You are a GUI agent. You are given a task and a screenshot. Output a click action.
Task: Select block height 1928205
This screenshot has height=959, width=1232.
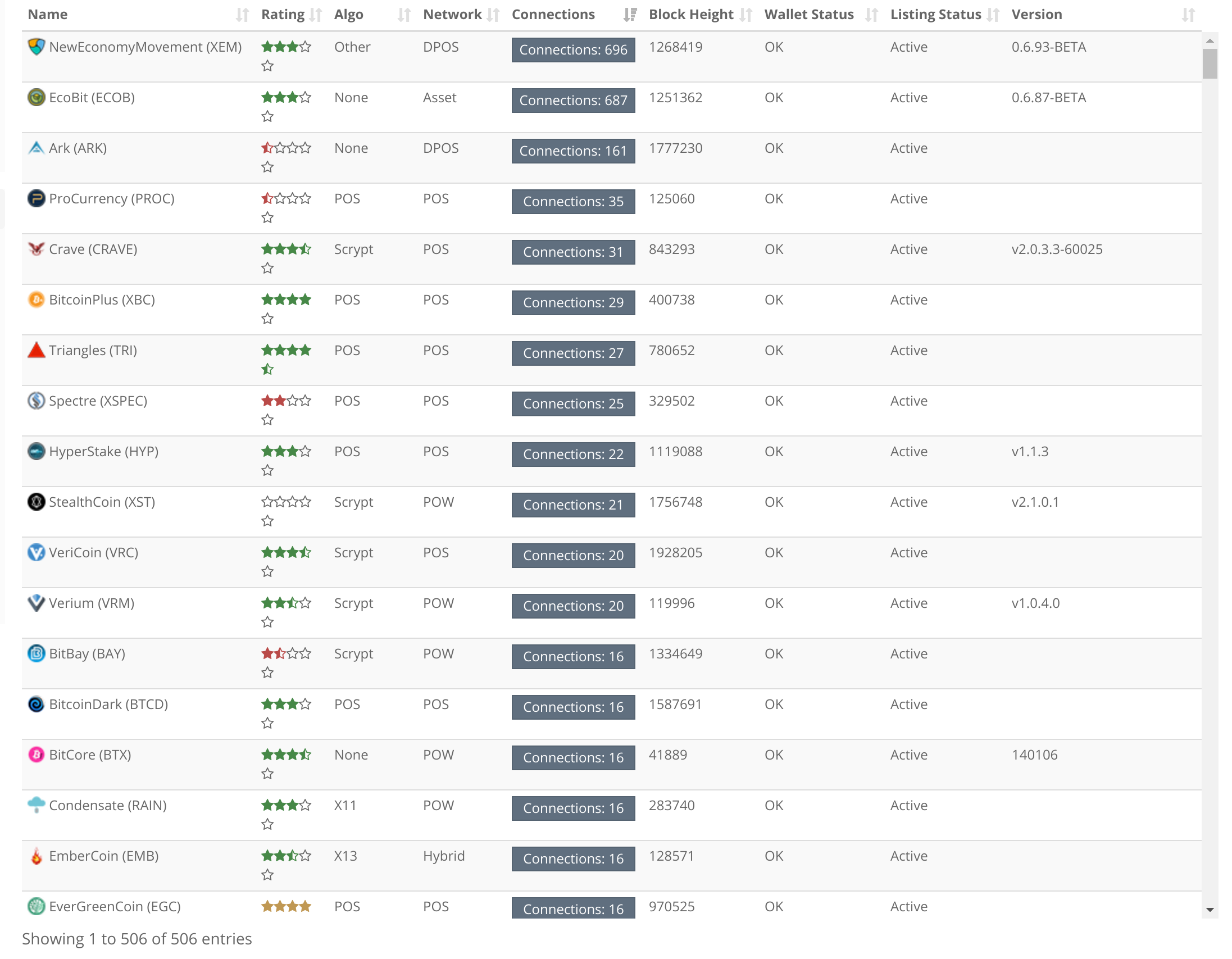point(676,553)
